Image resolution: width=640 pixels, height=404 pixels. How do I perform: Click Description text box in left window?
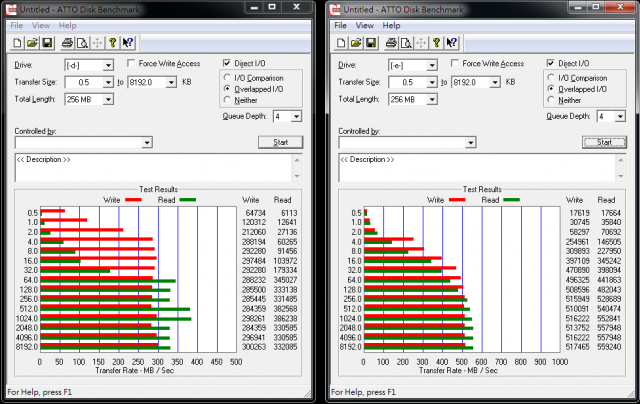click(x=153, y=168)
